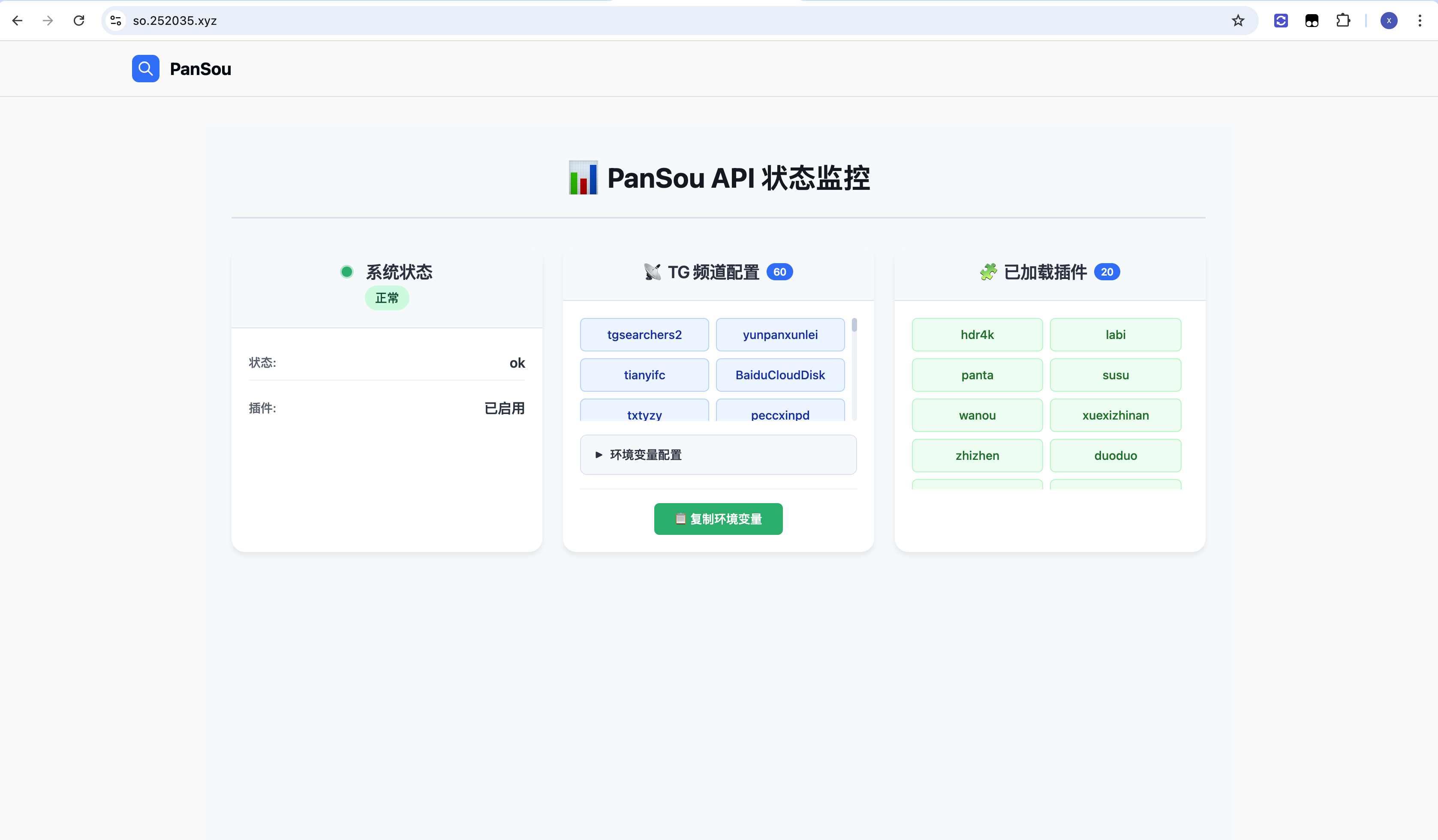Viewport: 1438px width, 840px height.
Task: Click the browser forward arrow
Action: pyautogui.click(x=48, y=21)
